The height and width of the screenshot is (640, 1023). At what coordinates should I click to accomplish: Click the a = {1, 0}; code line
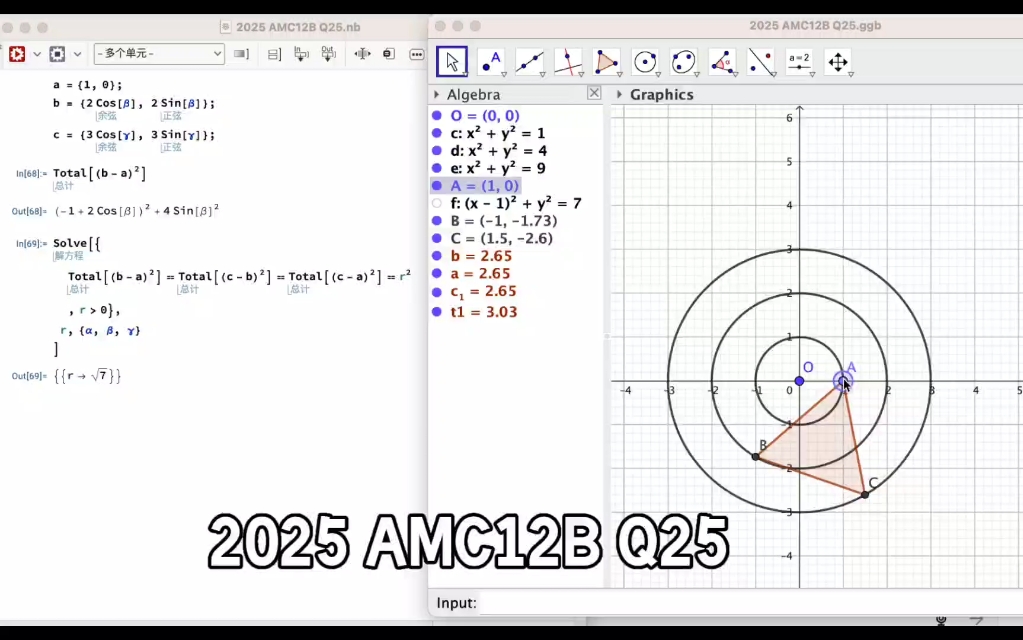pos(87,85)
